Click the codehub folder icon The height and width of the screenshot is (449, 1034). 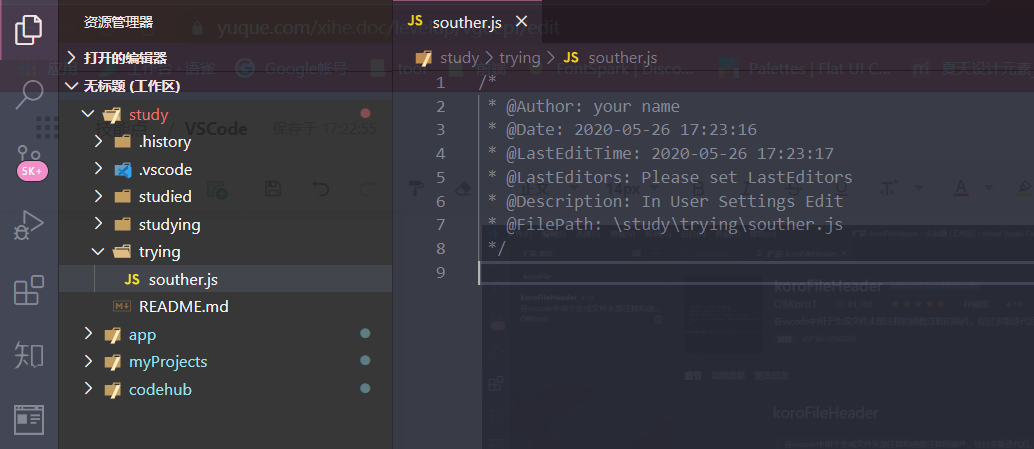pos(113,390)
